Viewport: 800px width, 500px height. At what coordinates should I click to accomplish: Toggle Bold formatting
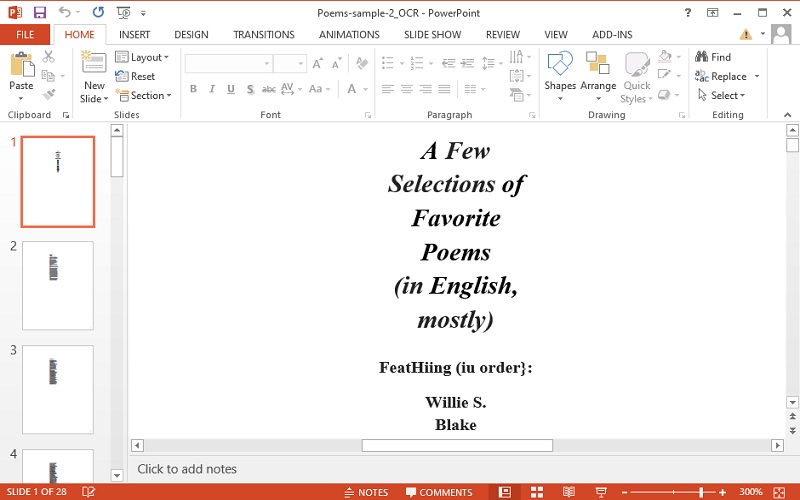(193, 89)
